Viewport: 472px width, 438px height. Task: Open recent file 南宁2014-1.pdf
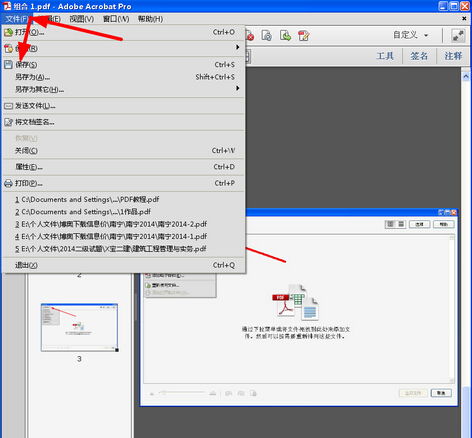click(124, 237)
